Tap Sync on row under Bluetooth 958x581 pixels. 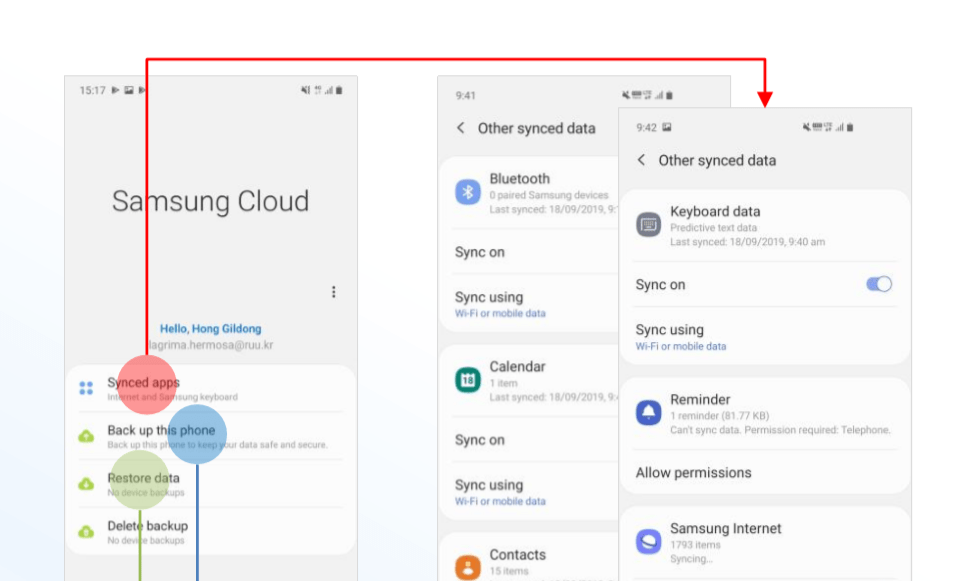(480, 252)
